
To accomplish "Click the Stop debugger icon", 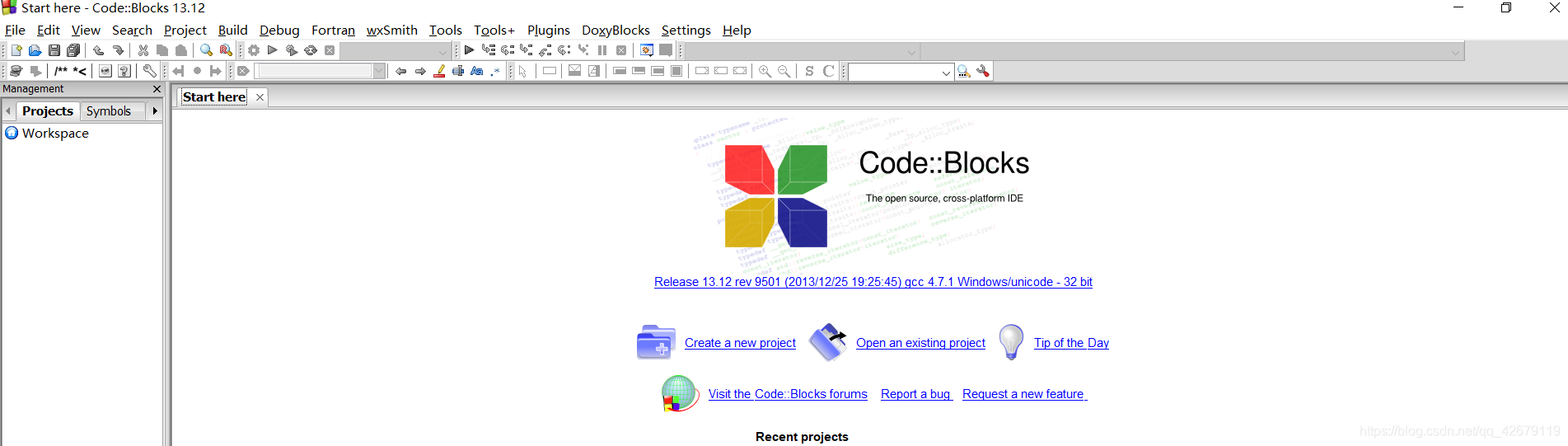I will coord(621,50).
